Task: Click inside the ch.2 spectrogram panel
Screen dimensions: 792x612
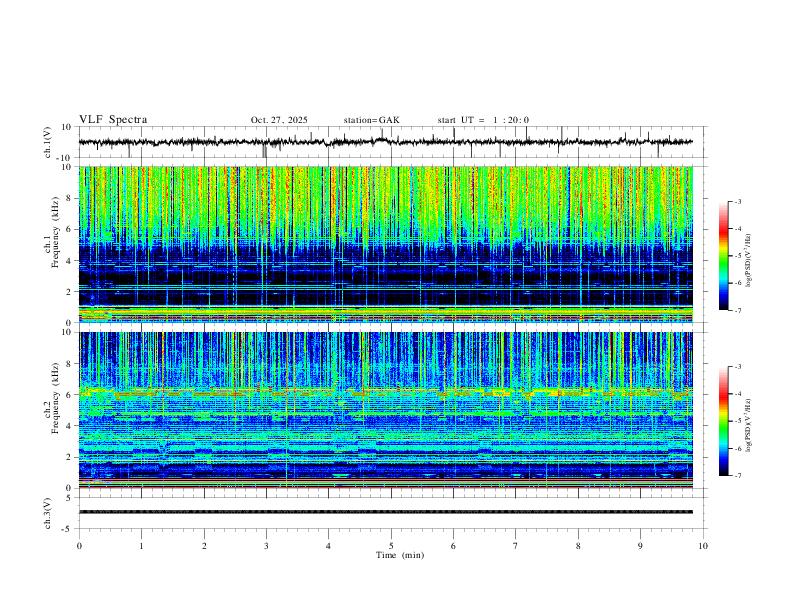Action: tap(386, 410)
